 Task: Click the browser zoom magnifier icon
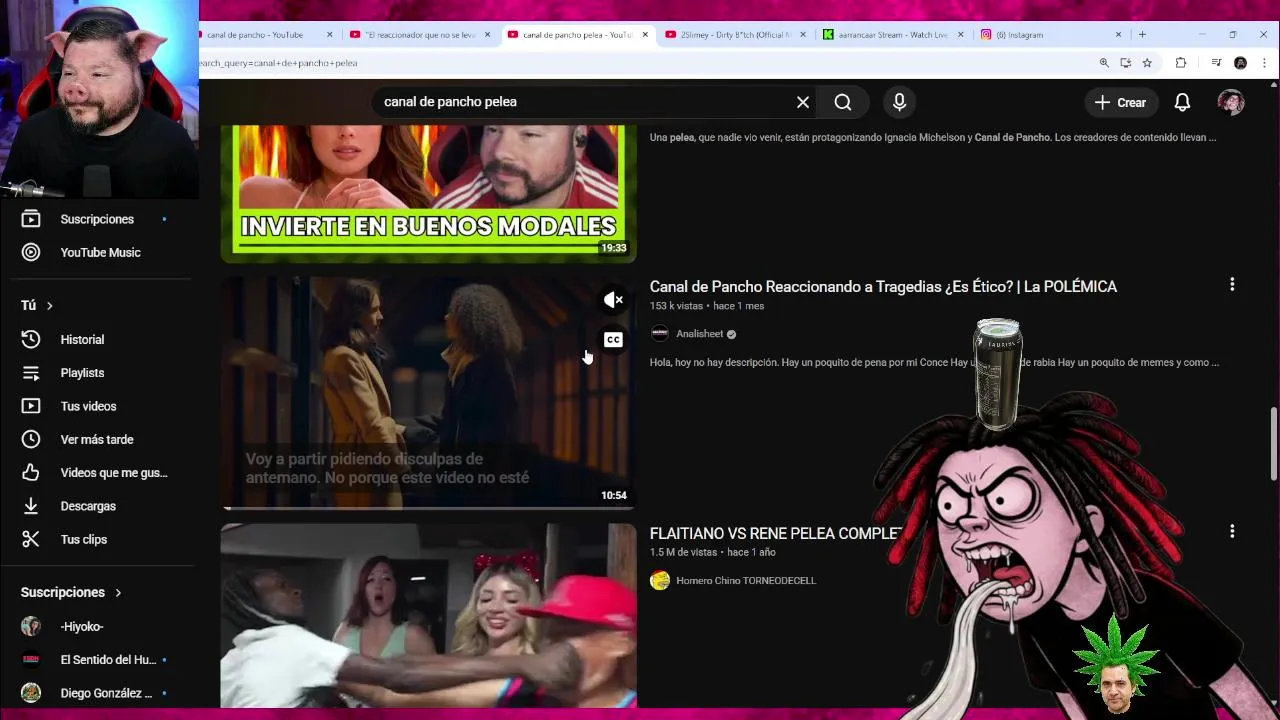[x=1104, y=63]
